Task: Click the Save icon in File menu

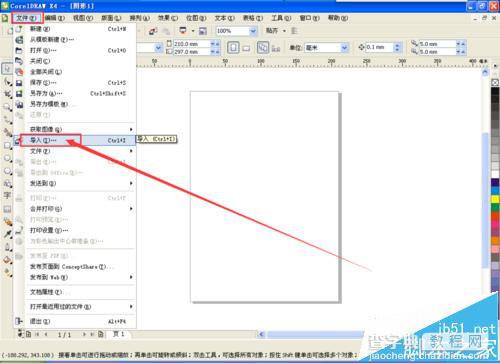Action: coord(19,83)
